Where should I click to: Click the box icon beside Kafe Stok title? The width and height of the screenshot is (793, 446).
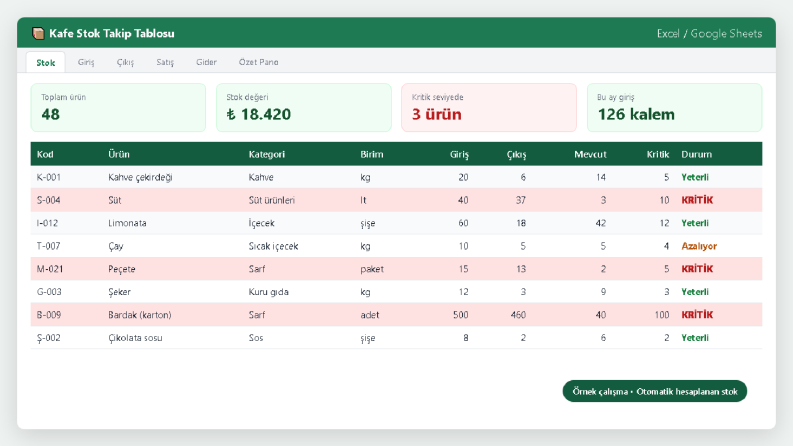38,33
